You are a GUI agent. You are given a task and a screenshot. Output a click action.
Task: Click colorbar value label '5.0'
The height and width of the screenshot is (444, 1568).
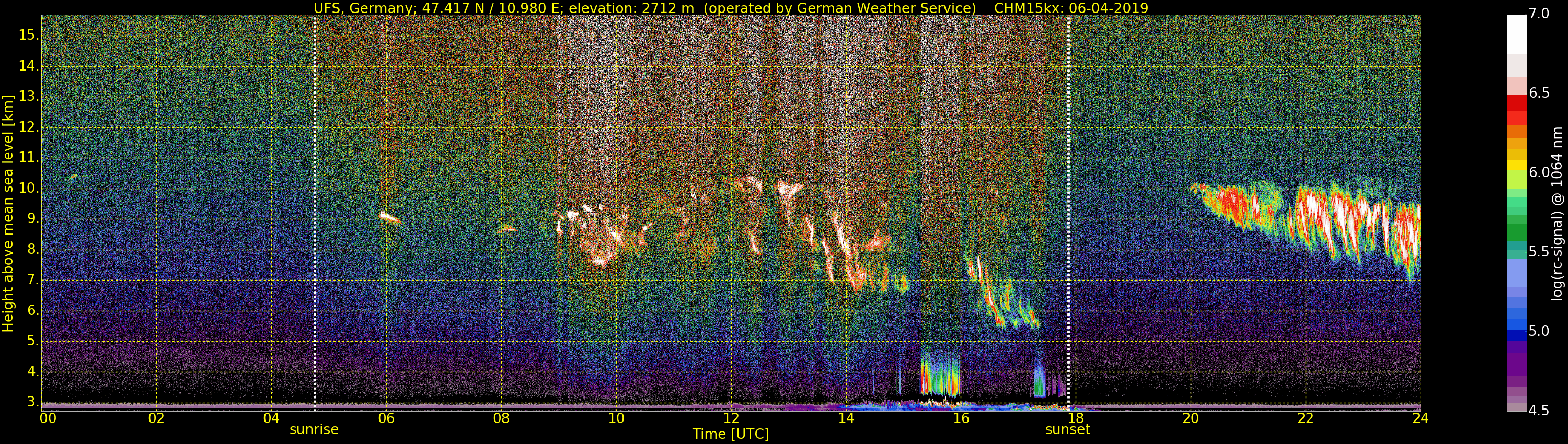[1539, 332]
